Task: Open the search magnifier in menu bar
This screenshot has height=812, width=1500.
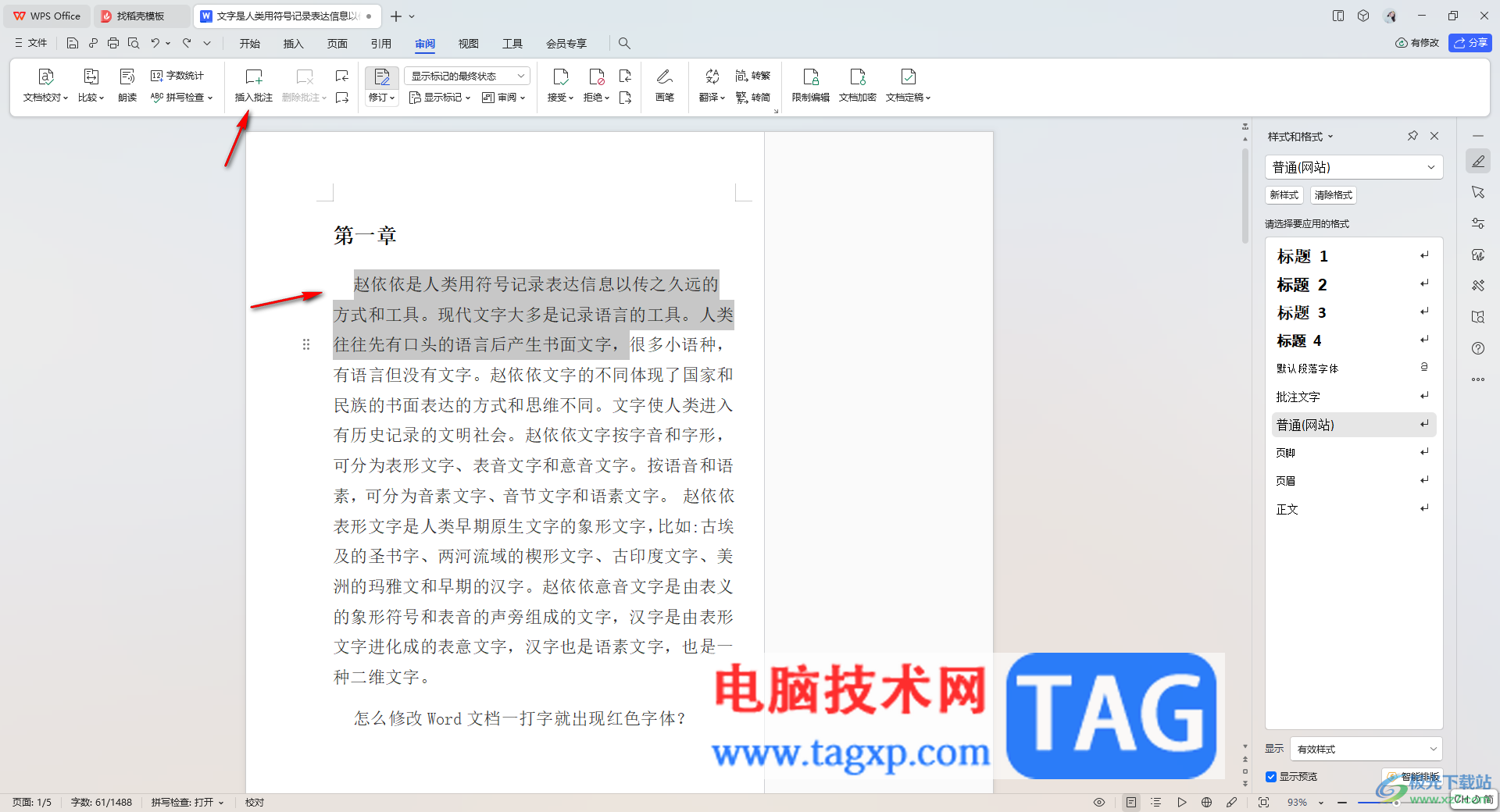Action: pos(624,43)
